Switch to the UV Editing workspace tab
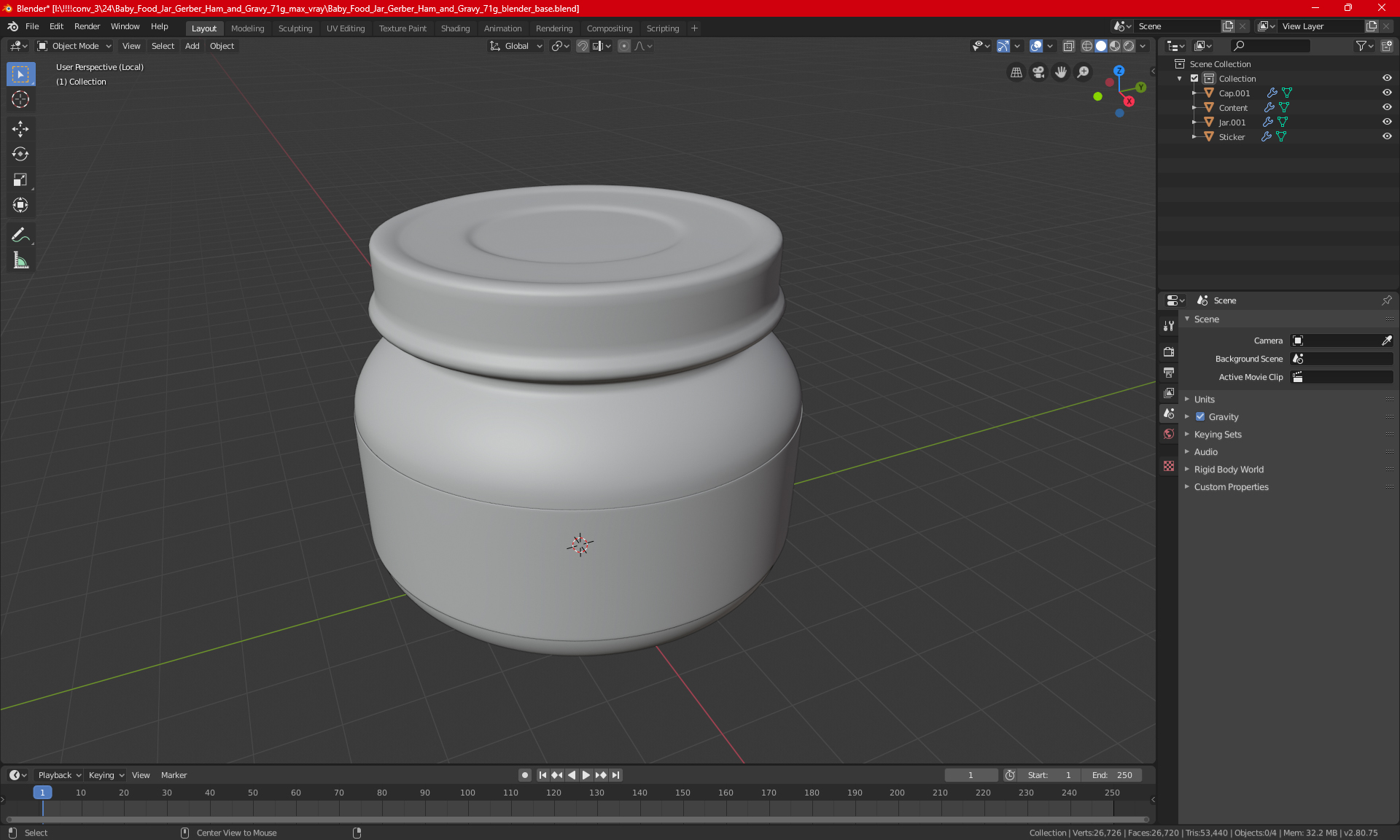 [x=346, y=28]
